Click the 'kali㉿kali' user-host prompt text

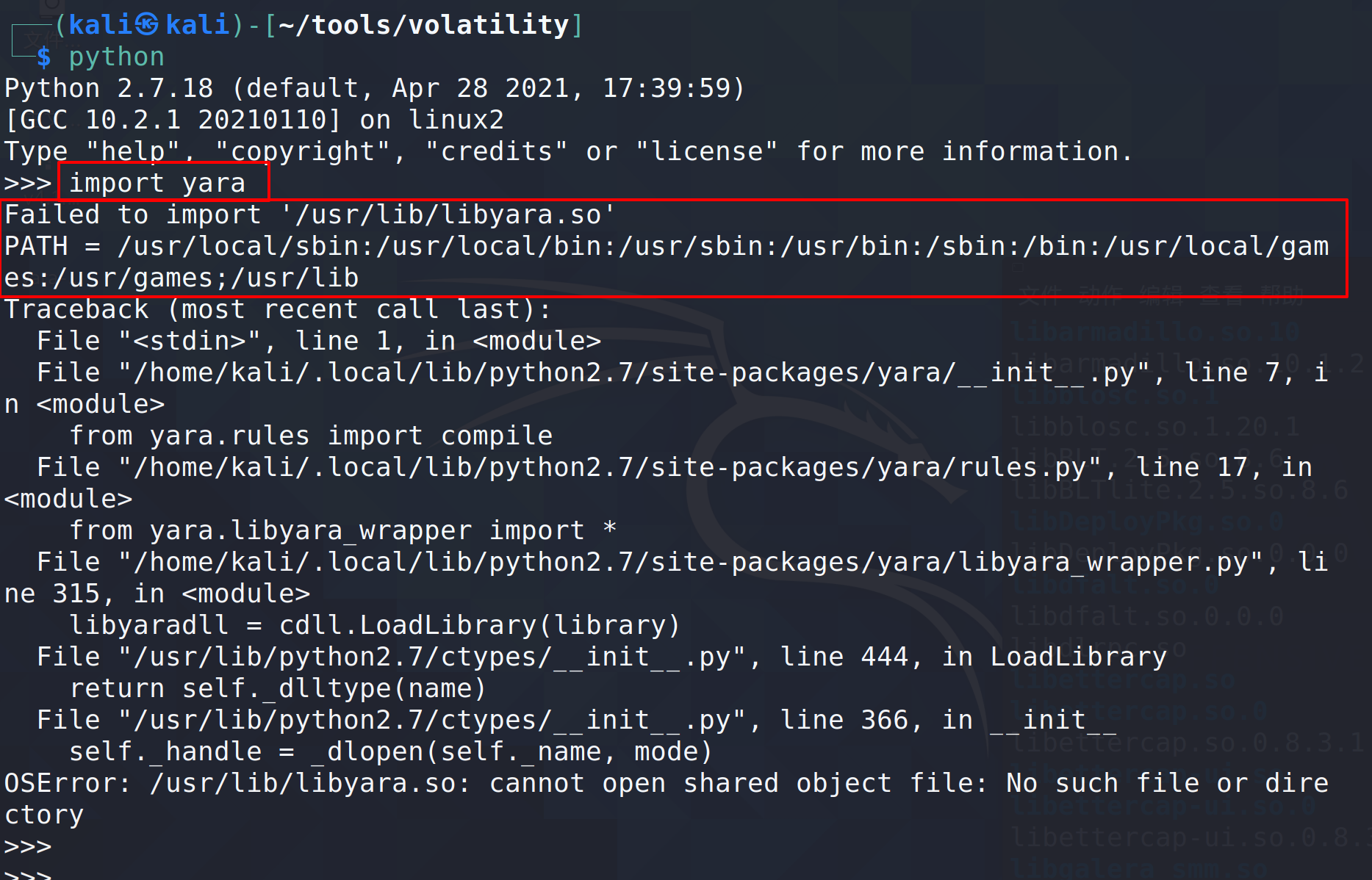[x=149, y=25]
